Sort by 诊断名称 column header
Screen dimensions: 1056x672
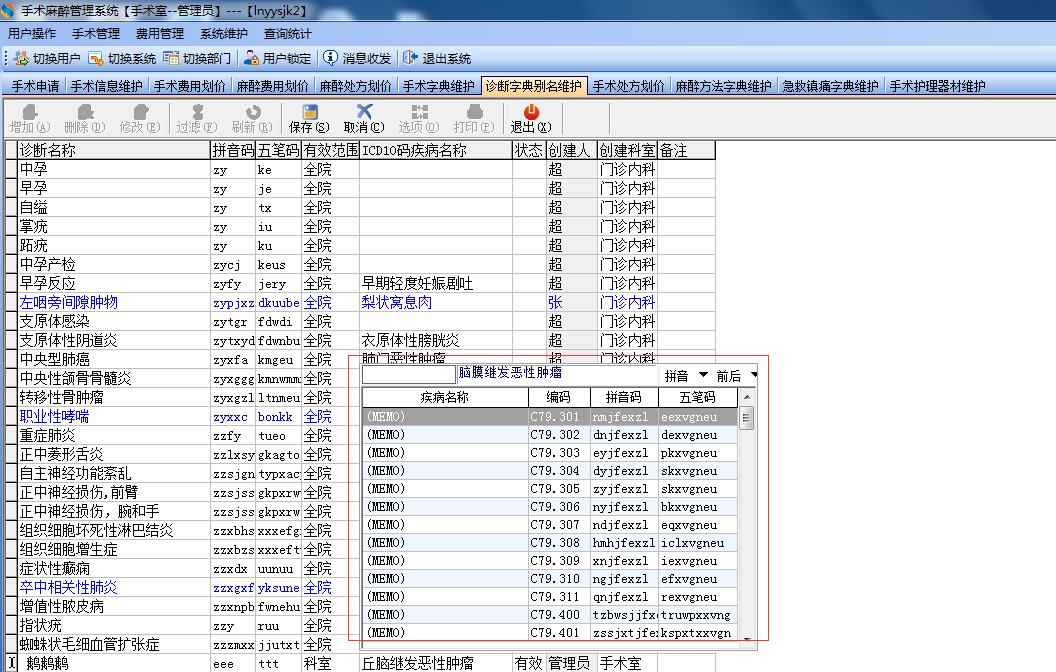tap(112, 150)
